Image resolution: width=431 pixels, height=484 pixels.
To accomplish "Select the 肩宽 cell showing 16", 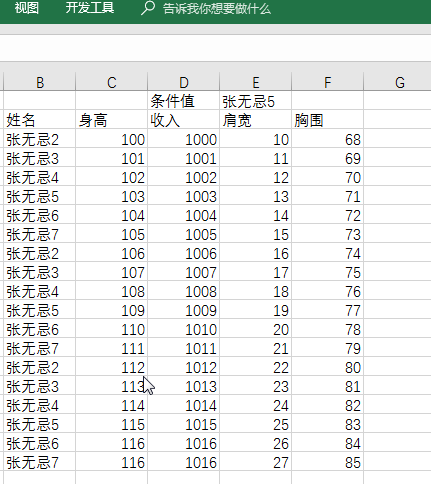I will tap(256, 253).
